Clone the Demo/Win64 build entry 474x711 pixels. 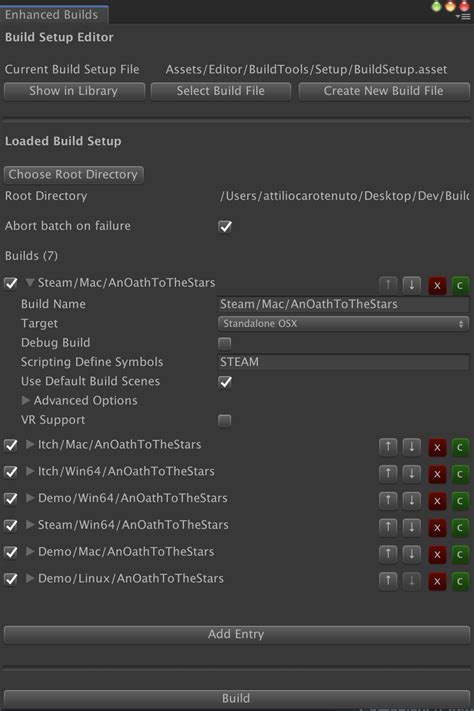pyautogui.click(x=460, y=501)
